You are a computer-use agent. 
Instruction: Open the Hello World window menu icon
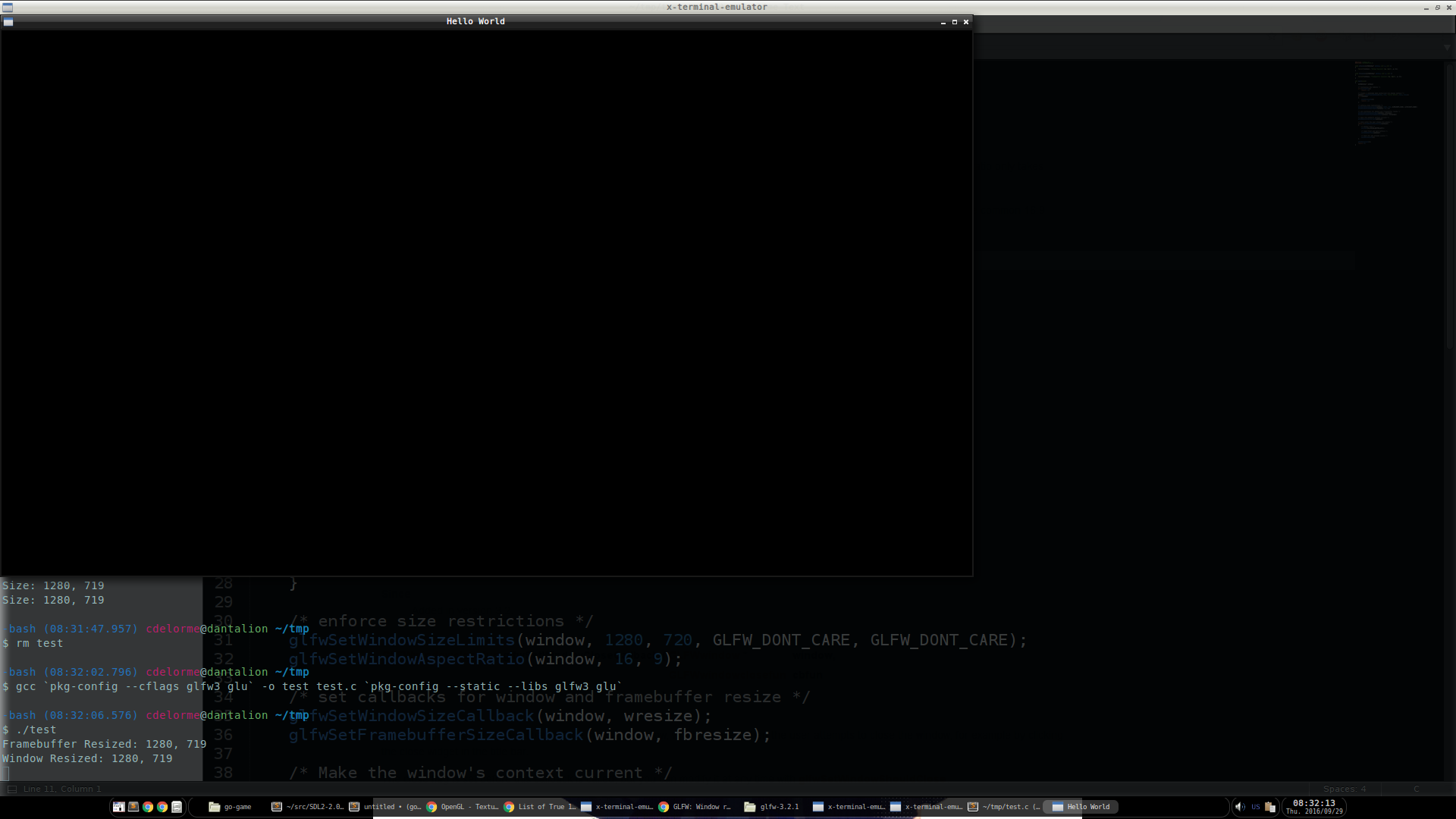click(x=8, y=22)
